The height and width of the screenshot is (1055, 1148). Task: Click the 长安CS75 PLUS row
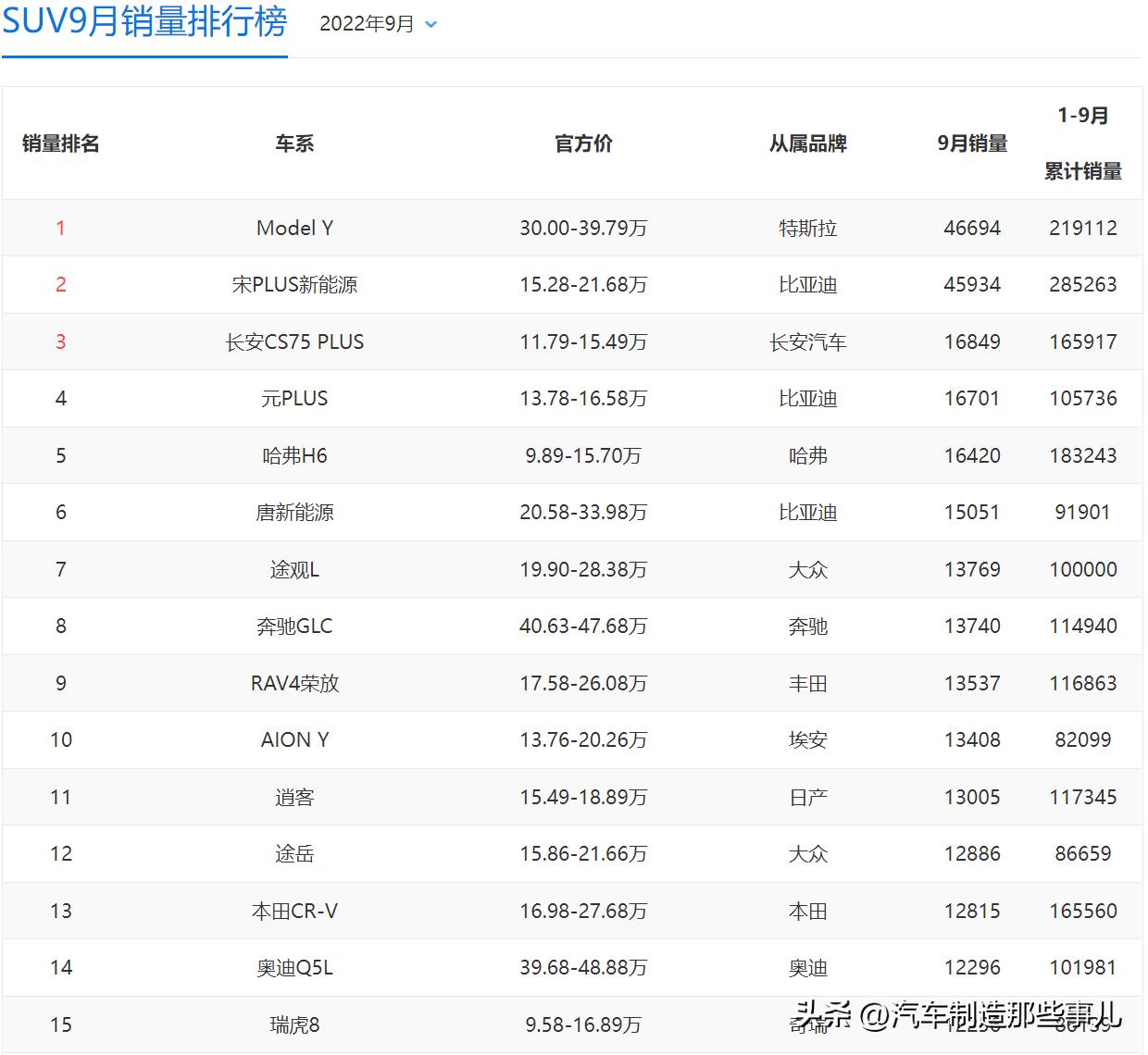coord(294,341)
